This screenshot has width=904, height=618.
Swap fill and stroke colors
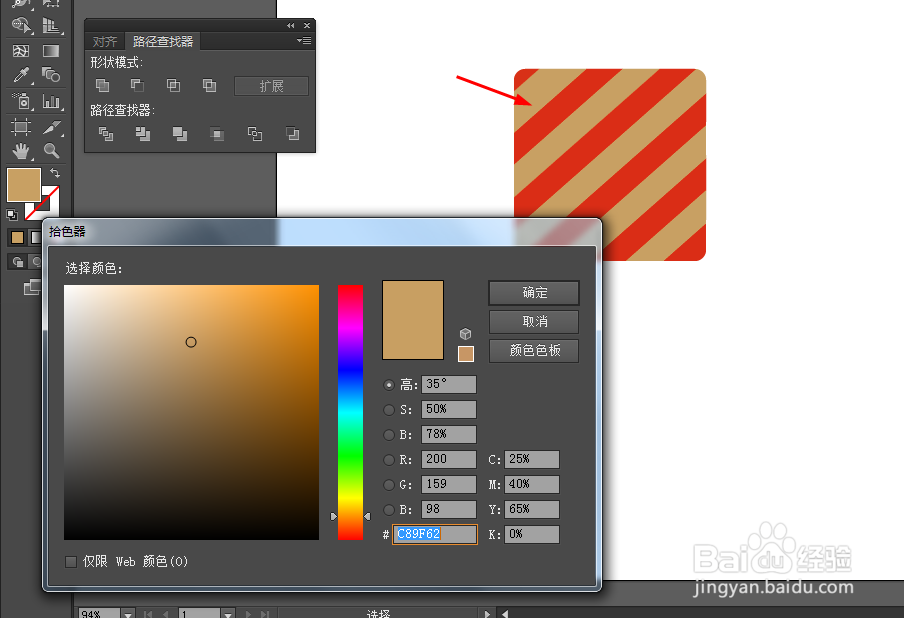pyautogui.click(x=55, y=172)
